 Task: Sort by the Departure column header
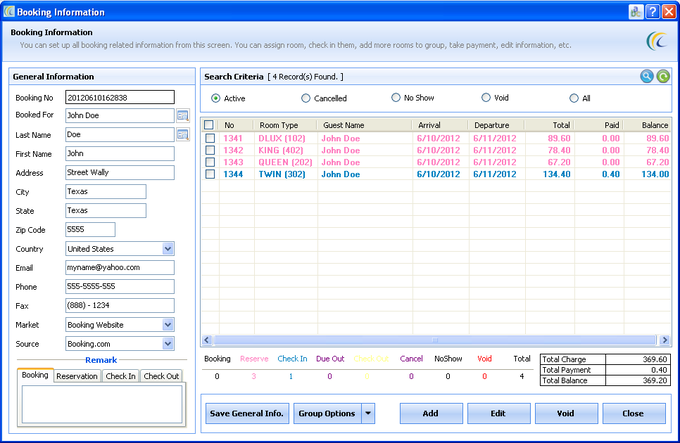[x=497, y=125]
